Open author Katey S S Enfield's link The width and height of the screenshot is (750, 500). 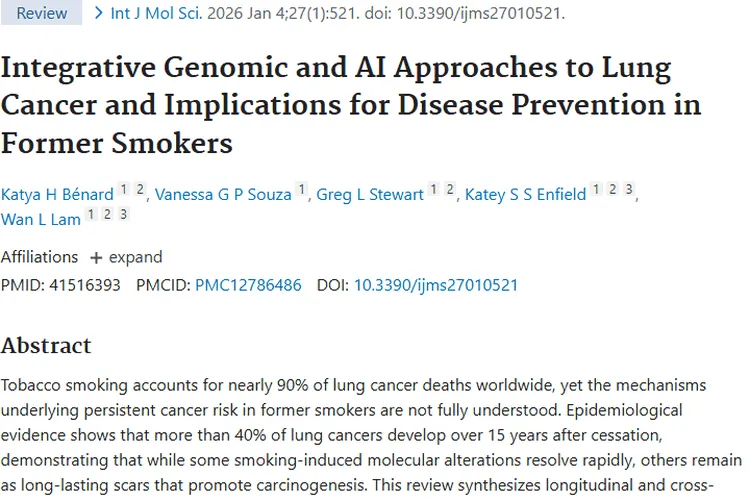pos(525,195)
